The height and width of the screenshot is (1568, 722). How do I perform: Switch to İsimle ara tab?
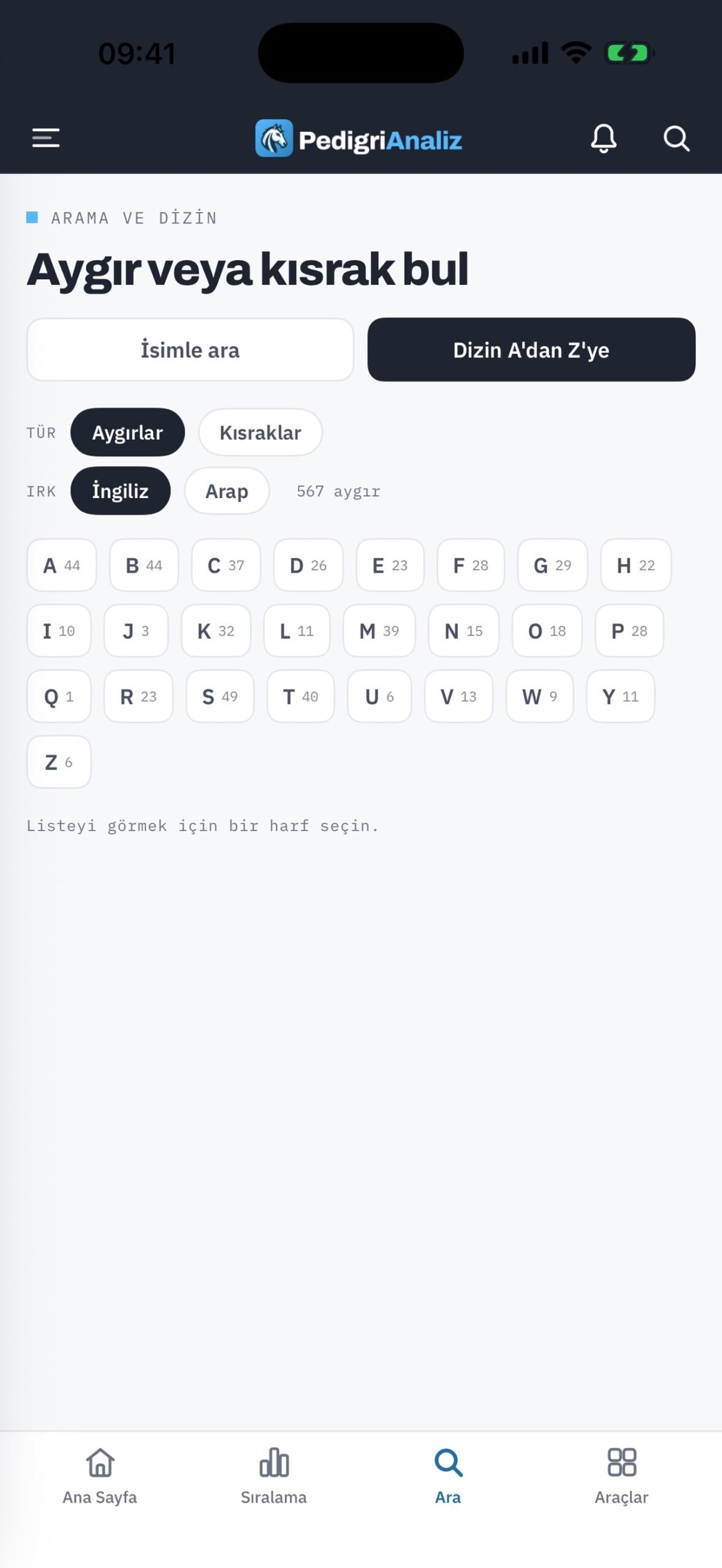(x=190, y=350)
